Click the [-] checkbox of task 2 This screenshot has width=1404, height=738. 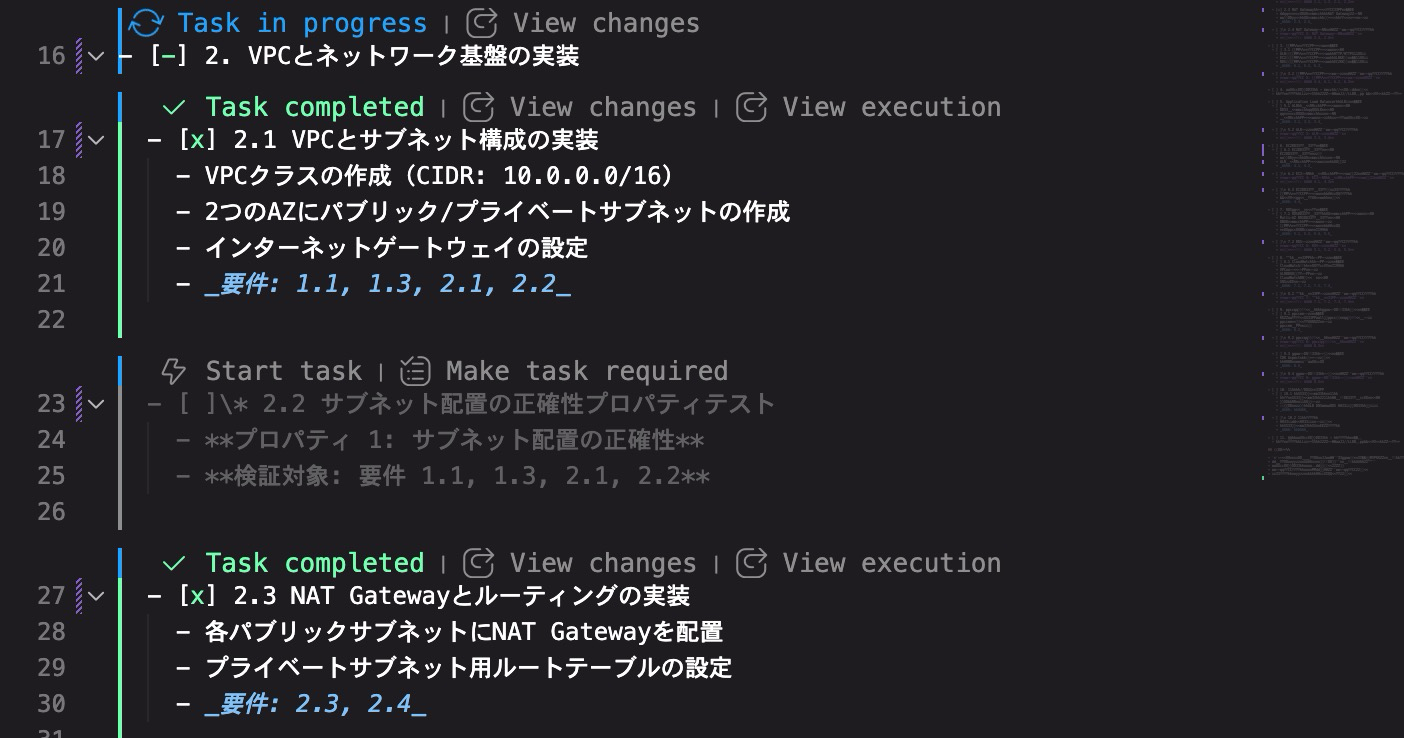coord(167,56)
